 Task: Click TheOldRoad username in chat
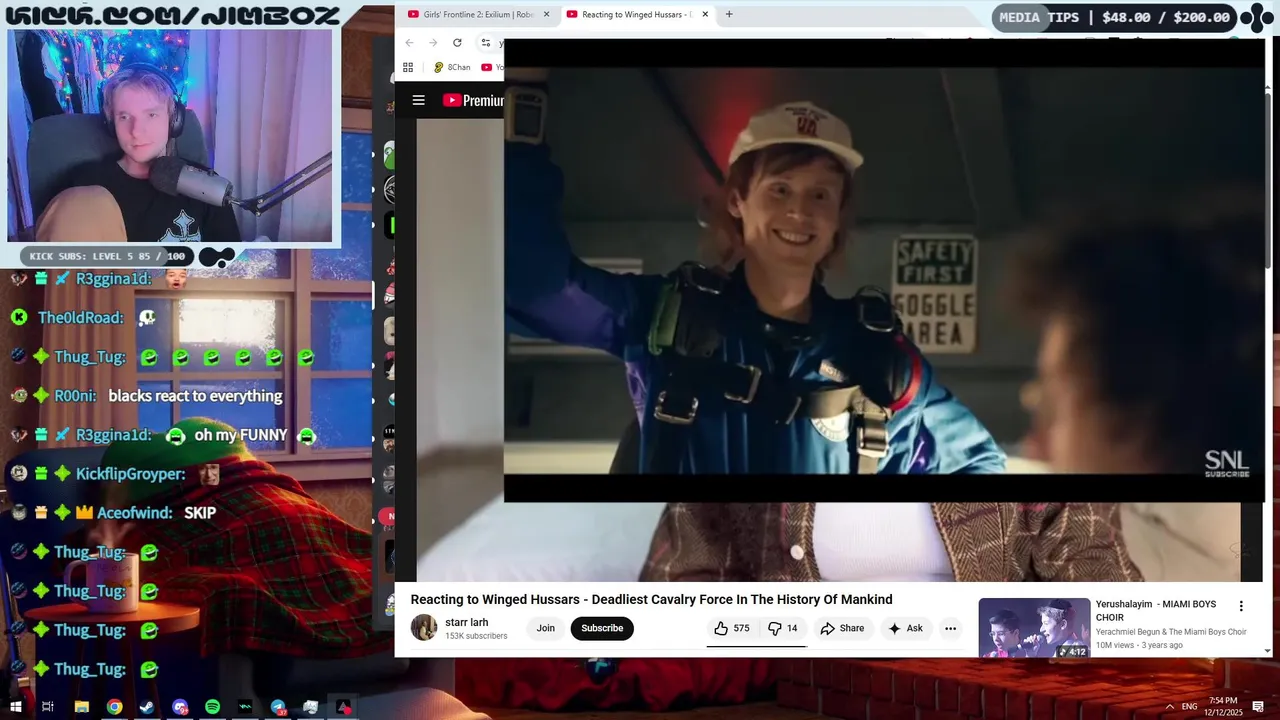point(80,318)
